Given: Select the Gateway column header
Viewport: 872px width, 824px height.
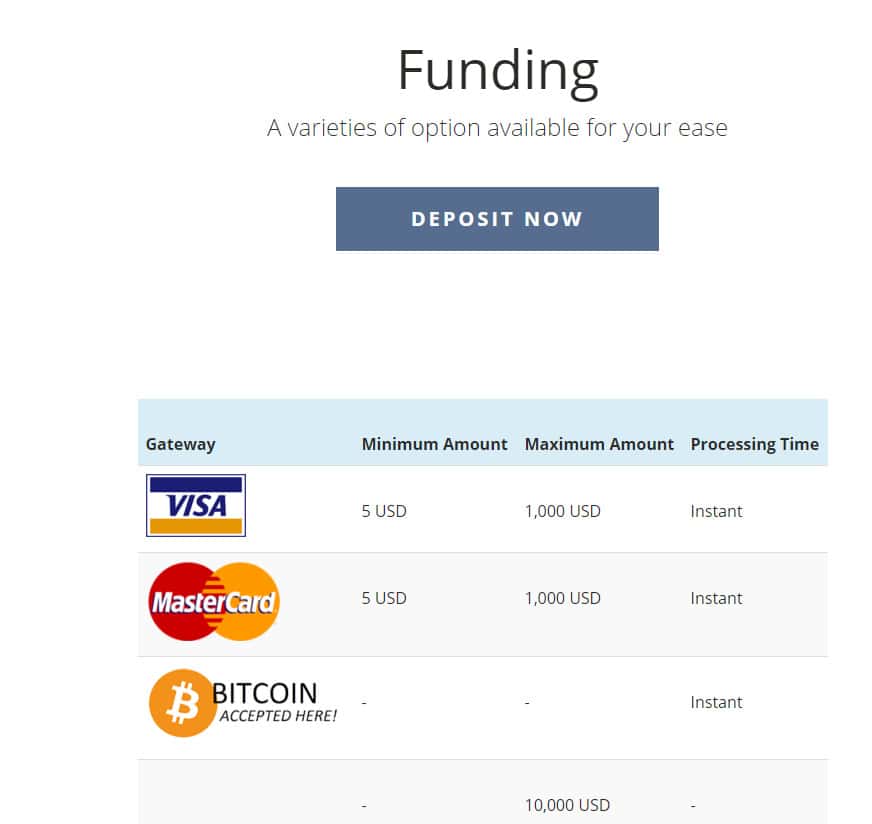Looking at the screenshot, I should click(180, 444).
